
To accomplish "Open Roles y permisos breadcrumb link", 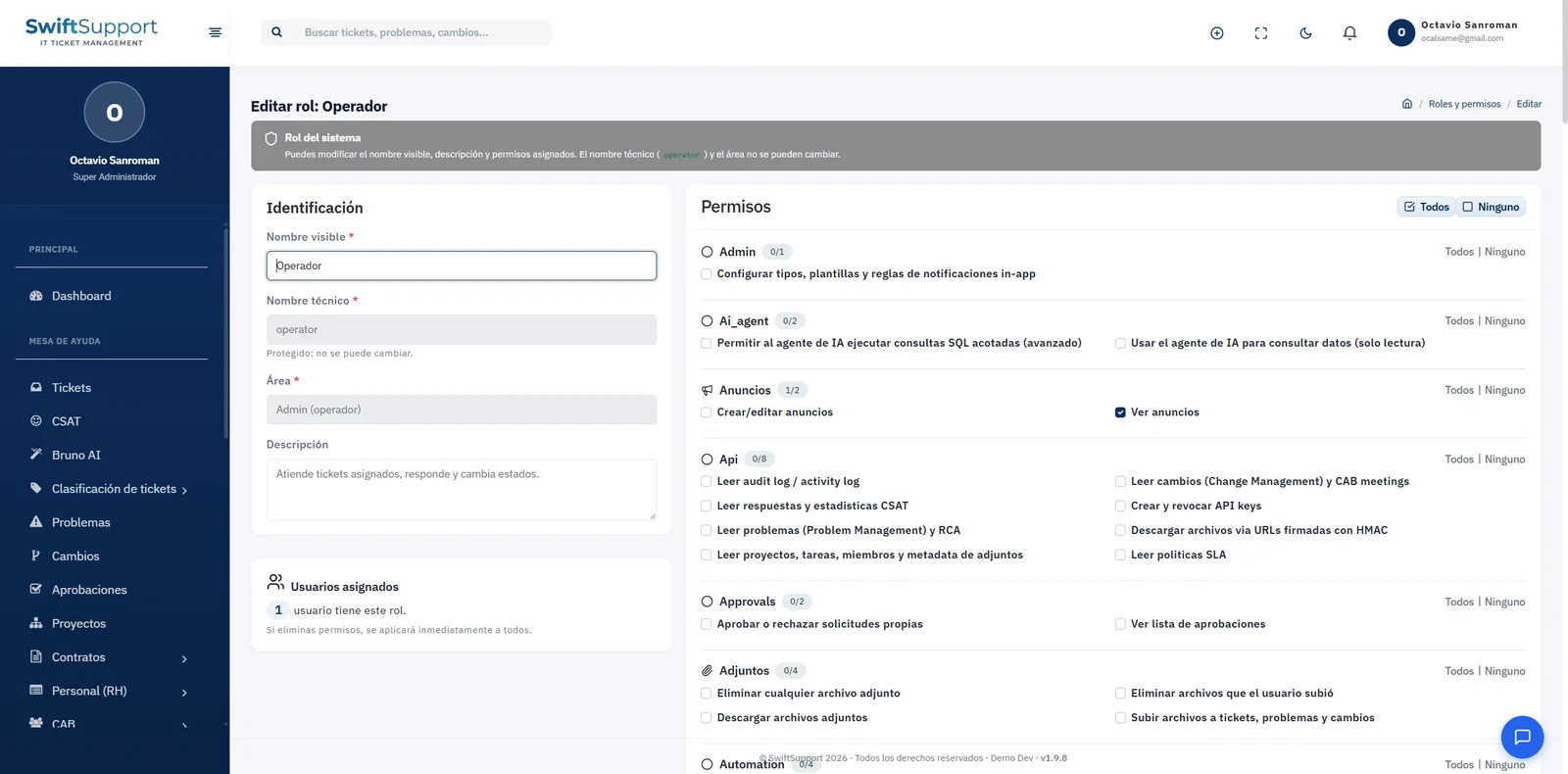I will coord(1464,104).
